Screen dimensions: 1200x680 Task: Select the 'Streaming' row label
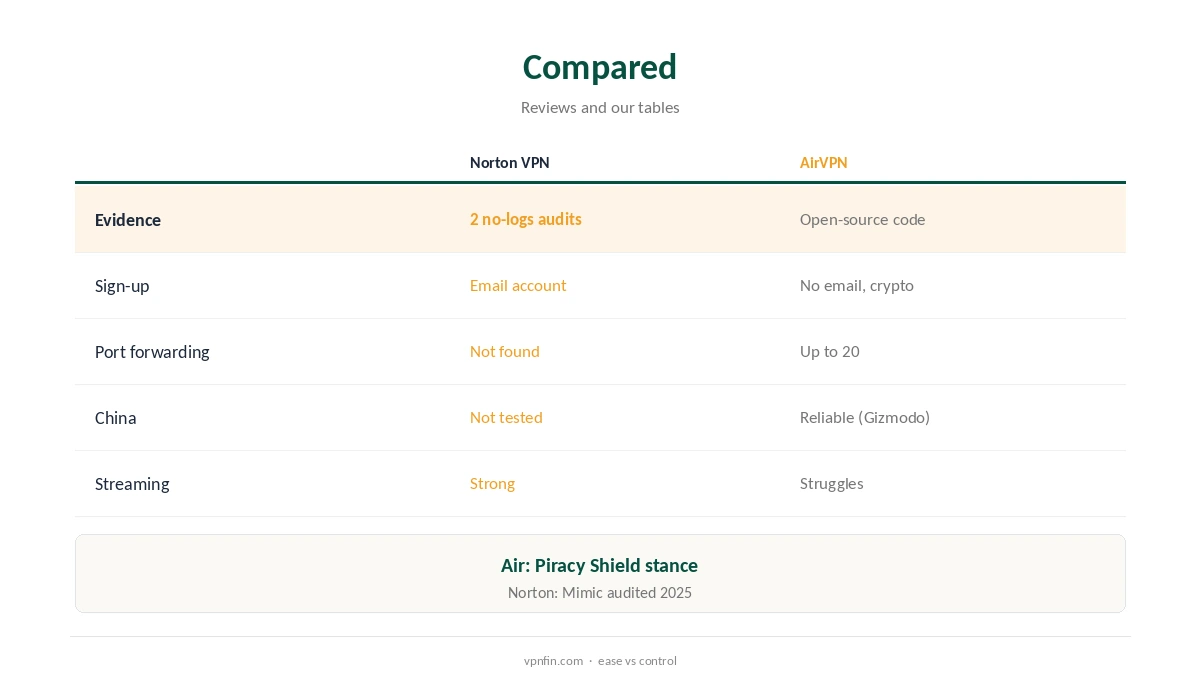tap(132, 484)
